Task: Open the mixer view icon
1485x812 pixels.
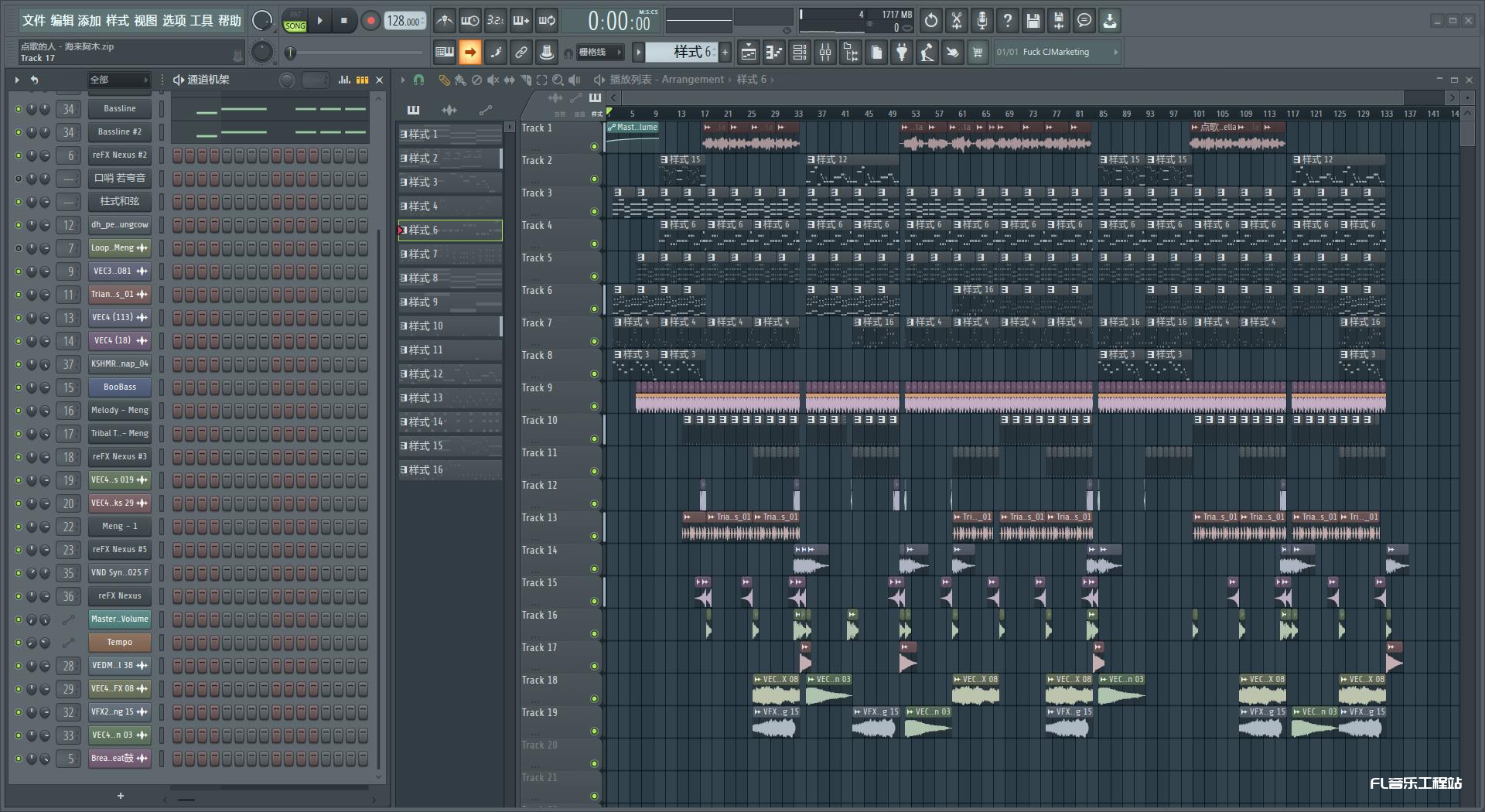Action: coord(825,53)
